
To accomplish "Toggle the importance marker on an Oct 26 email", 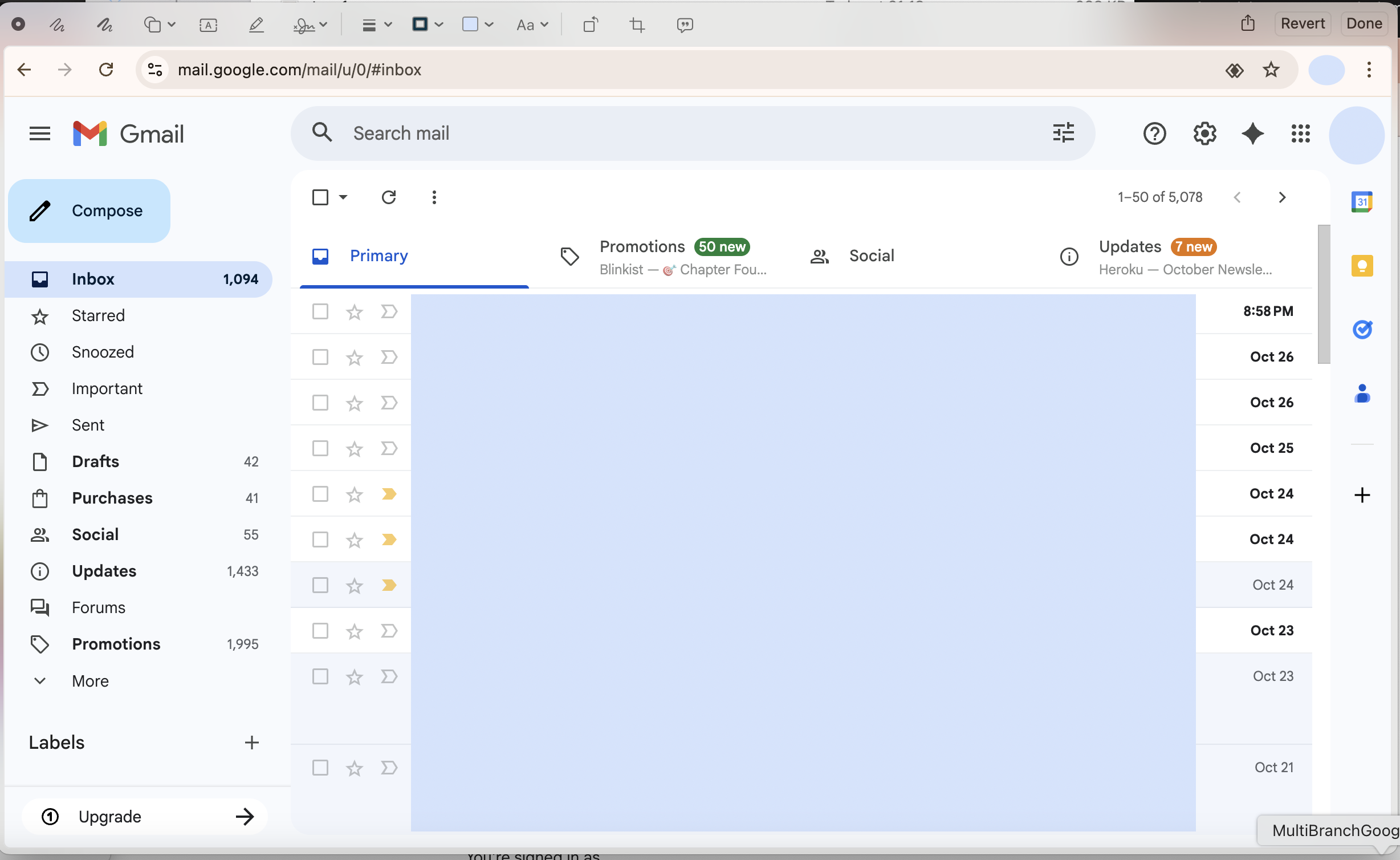I will pos(388,357).
